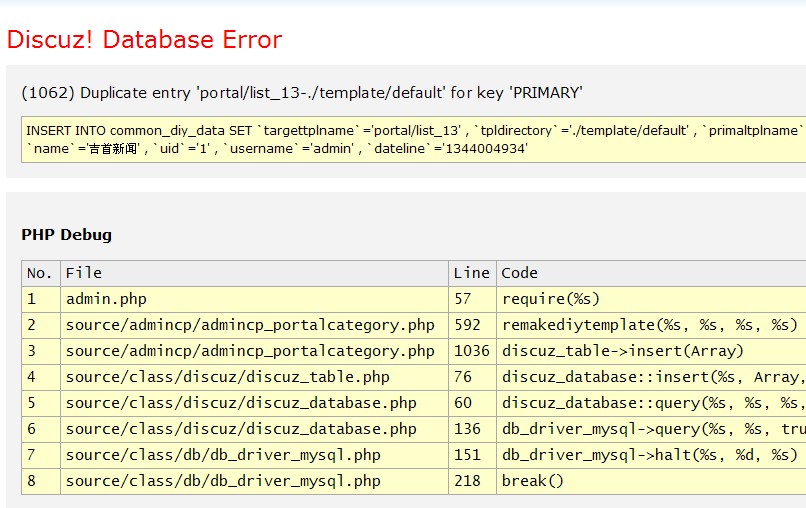Click line number 592 cell
This screenshot has height=508, width=806.
point(472,325)
